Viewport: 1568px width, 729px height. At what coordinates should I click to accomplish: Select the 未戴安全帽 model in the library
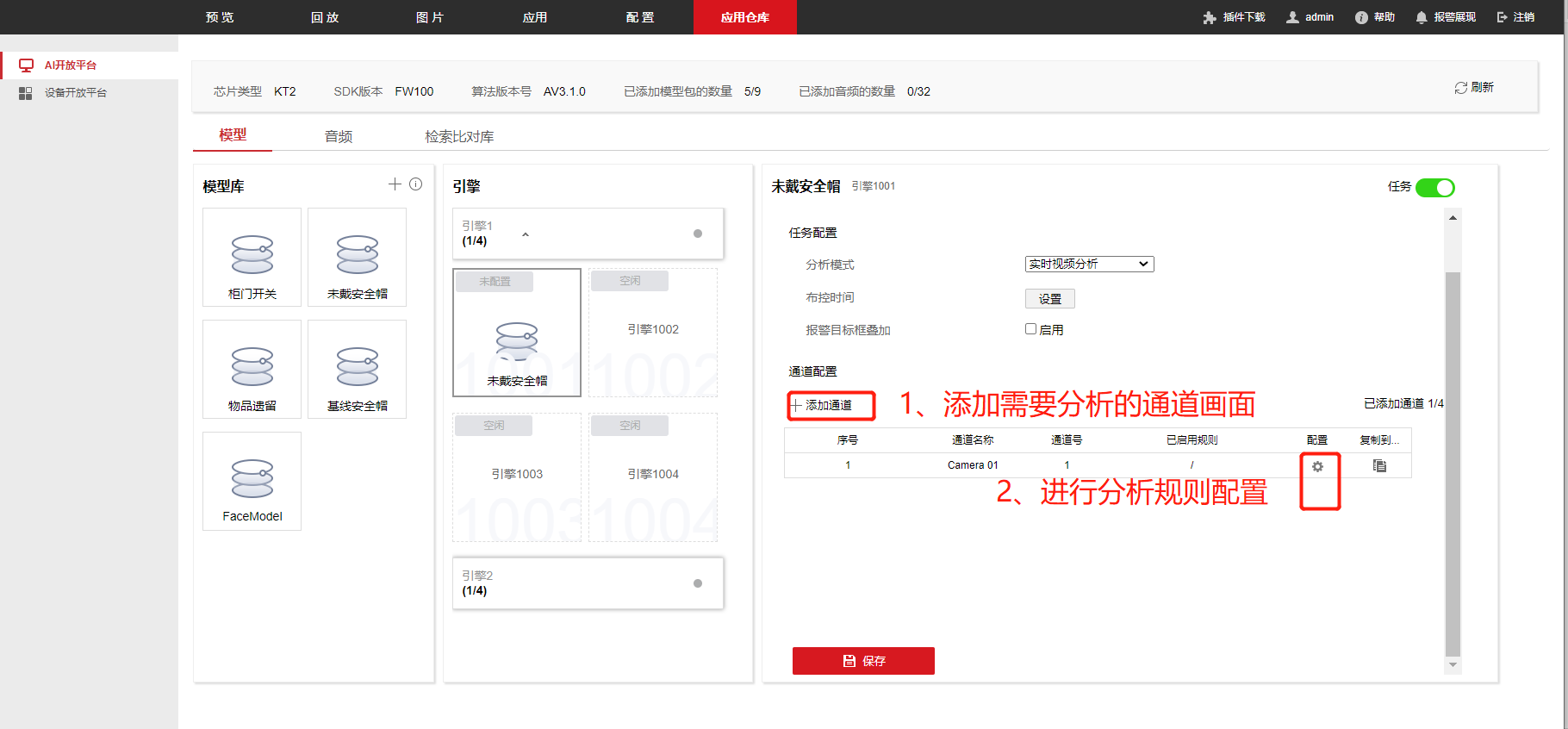tap(358, 257)
